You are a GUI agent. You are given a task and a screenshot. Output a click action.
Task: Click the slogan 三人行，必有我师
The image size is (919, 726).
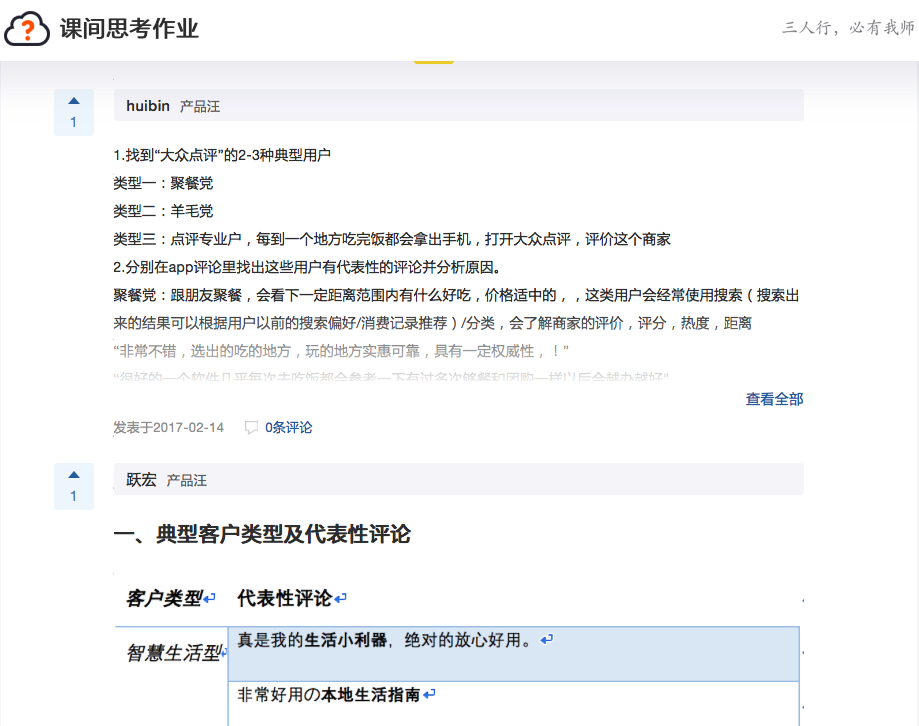(x=848, y=28)
